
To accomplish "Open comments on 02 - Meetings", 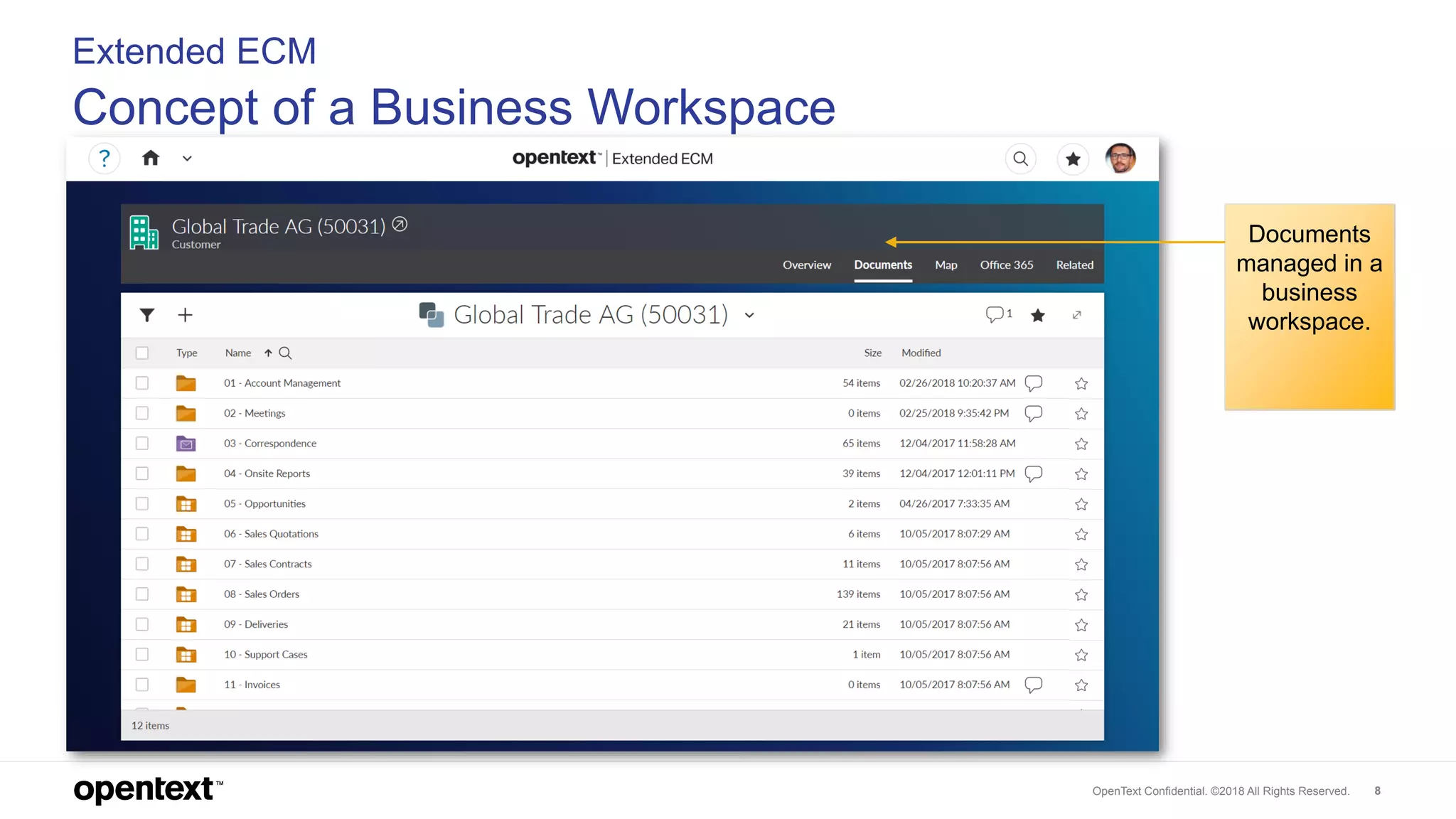I will tap(1034, 413).
